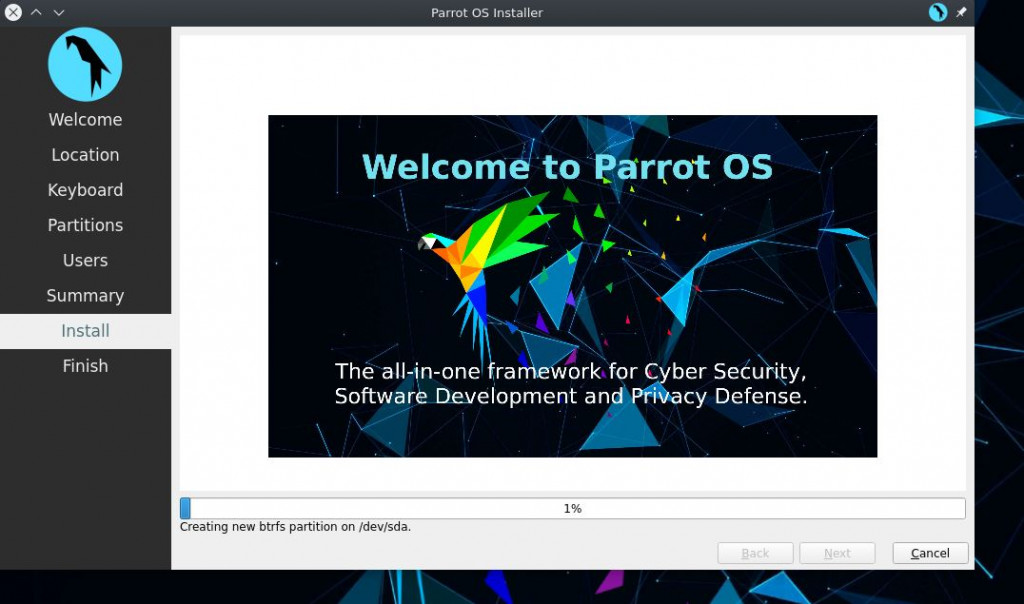
Task: Click the pin window icon in the title bar
Action: [x=961, y=12]
